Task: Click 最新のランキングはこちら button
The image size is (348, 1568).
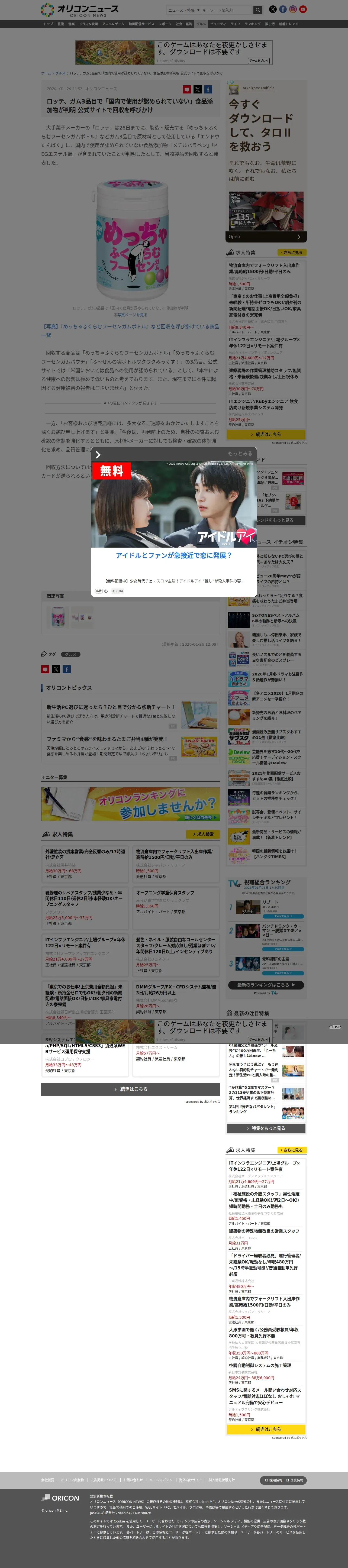Action: point(266,984)
